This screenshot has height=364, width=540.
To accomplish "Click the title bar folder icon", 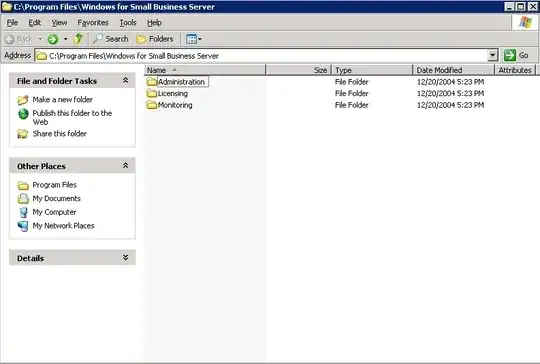I will point(7,7).
